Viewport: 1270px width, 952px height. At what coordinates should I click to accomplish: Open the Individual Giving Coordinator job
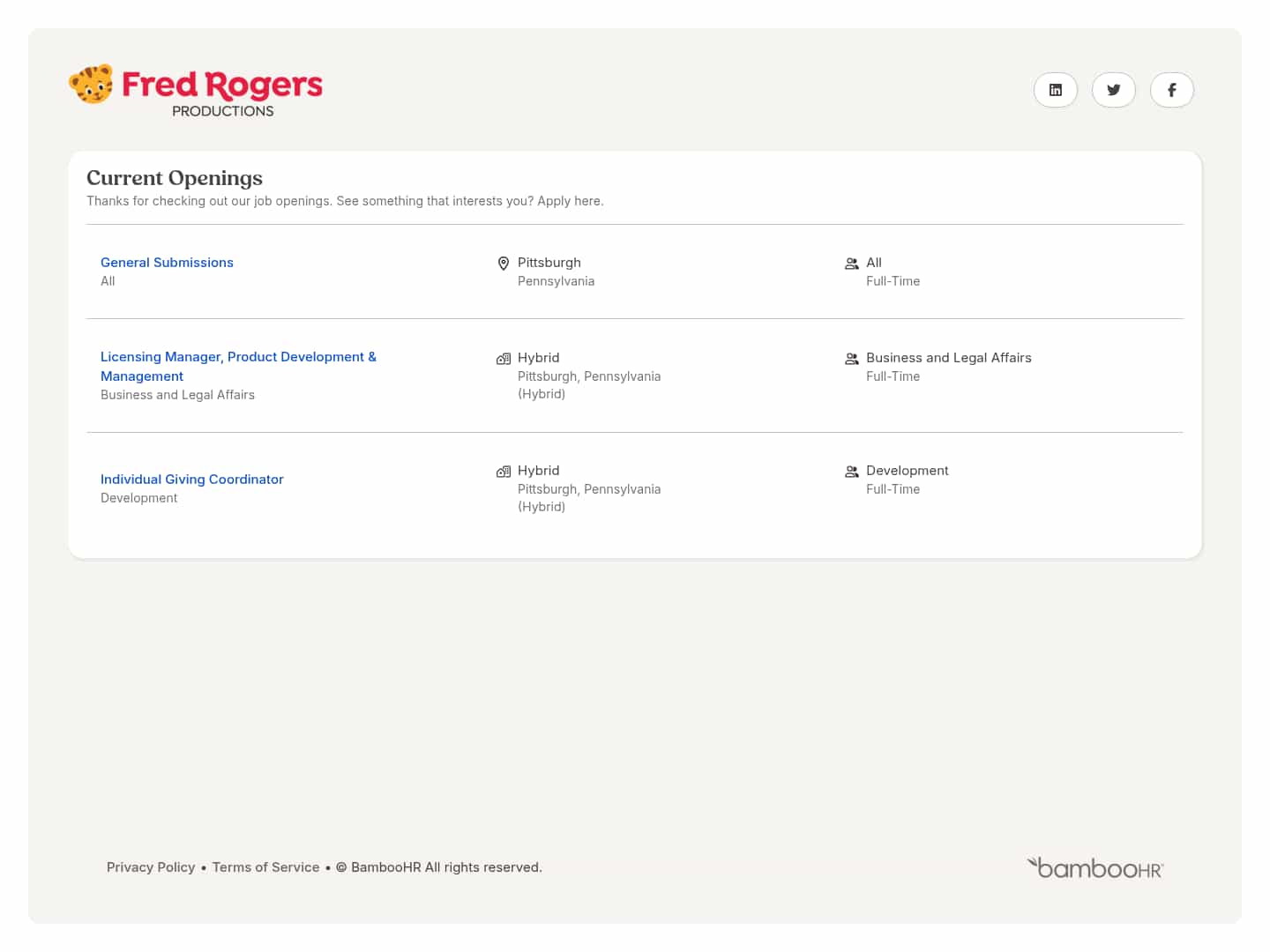[192, 480]
